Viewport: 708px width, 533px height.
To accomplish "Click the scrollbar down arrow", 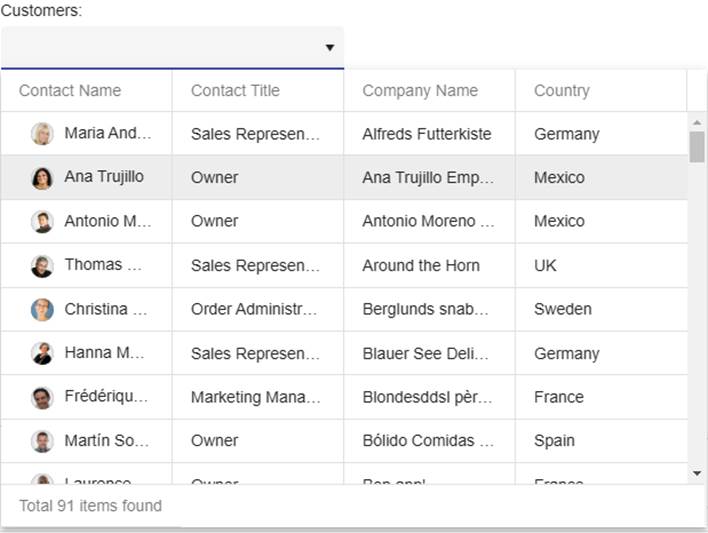I will (x=697, y=473).
